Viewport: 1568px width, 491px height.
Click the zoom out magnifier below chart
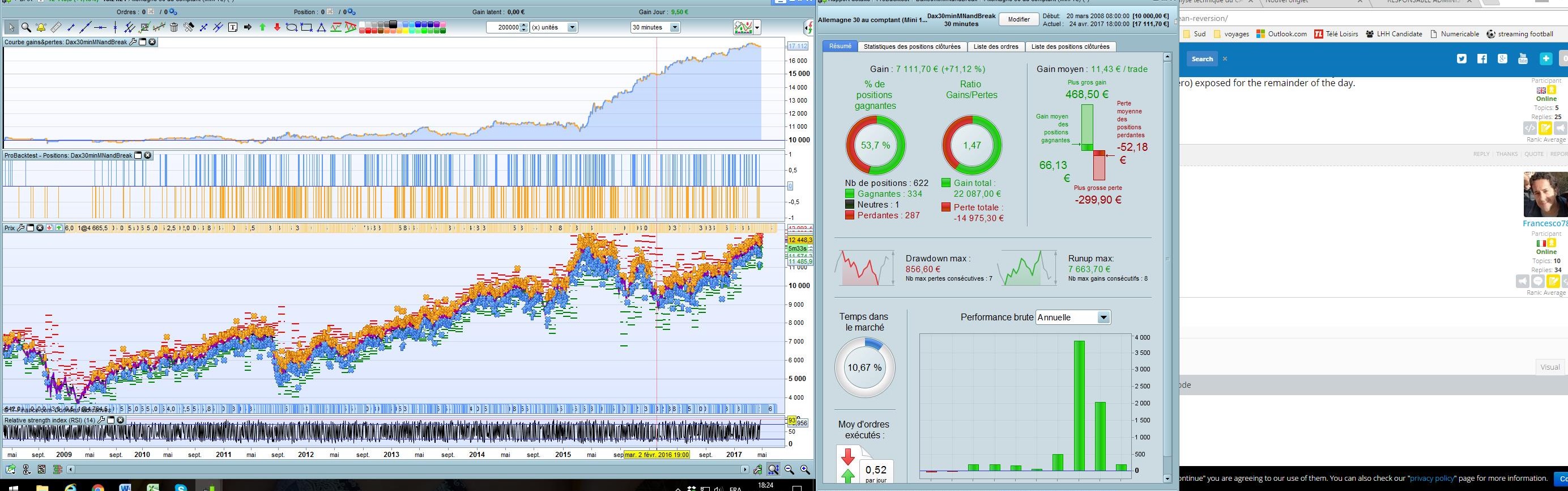pos(790,469)
